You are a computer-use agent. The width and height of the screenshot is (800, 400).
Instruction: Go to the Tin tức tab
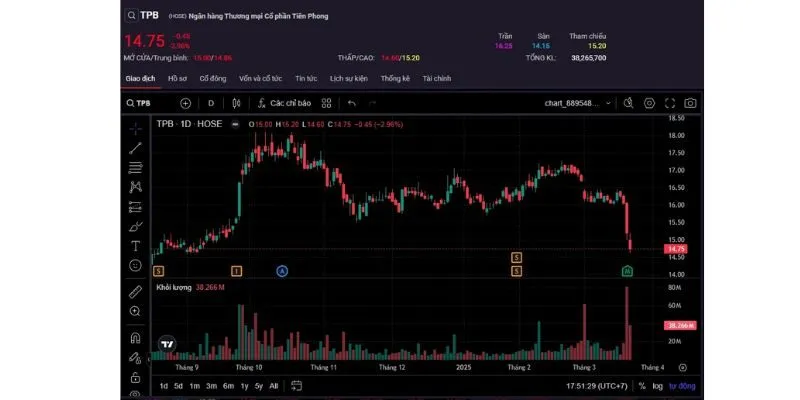[x=306, y=79]
